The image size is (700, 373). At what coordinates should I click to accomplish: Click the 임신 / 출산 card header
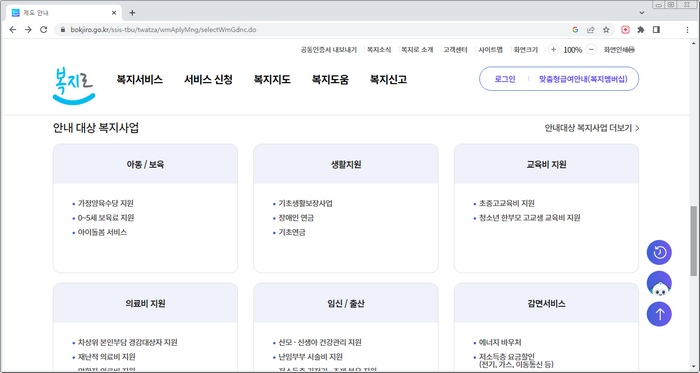coord(346,304)
